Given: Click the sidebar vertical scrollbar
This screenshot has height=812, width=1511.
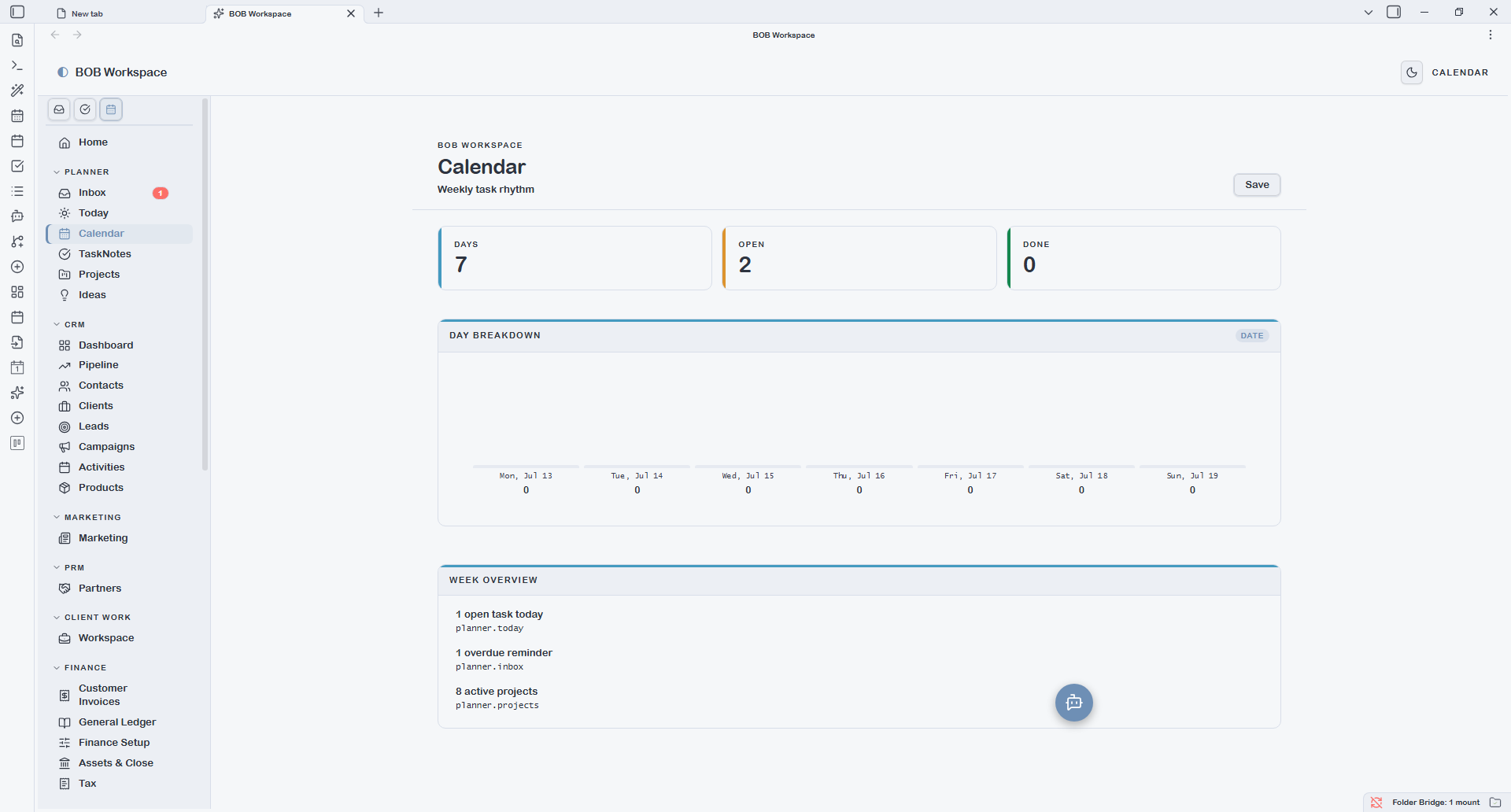Looking at the screenshot, I should pos(205,283).
